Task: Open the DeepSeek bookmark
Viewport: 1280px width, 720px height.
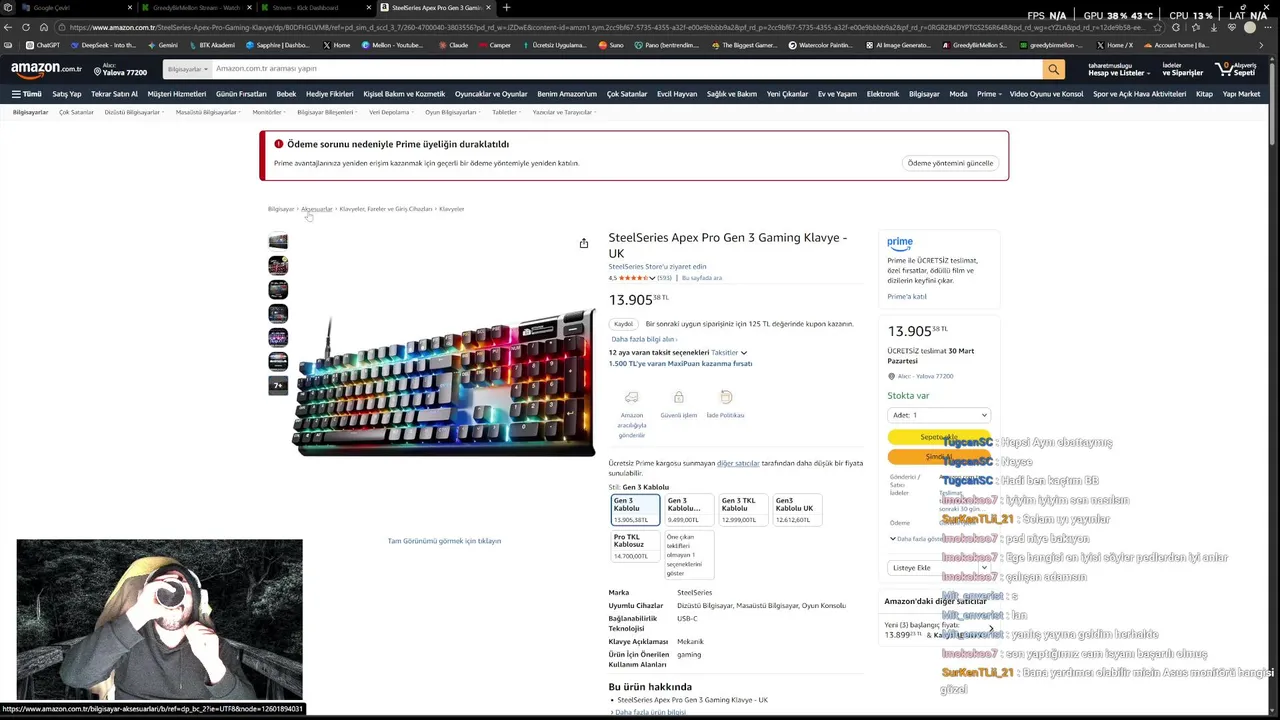Action: [x=103, y=45]
